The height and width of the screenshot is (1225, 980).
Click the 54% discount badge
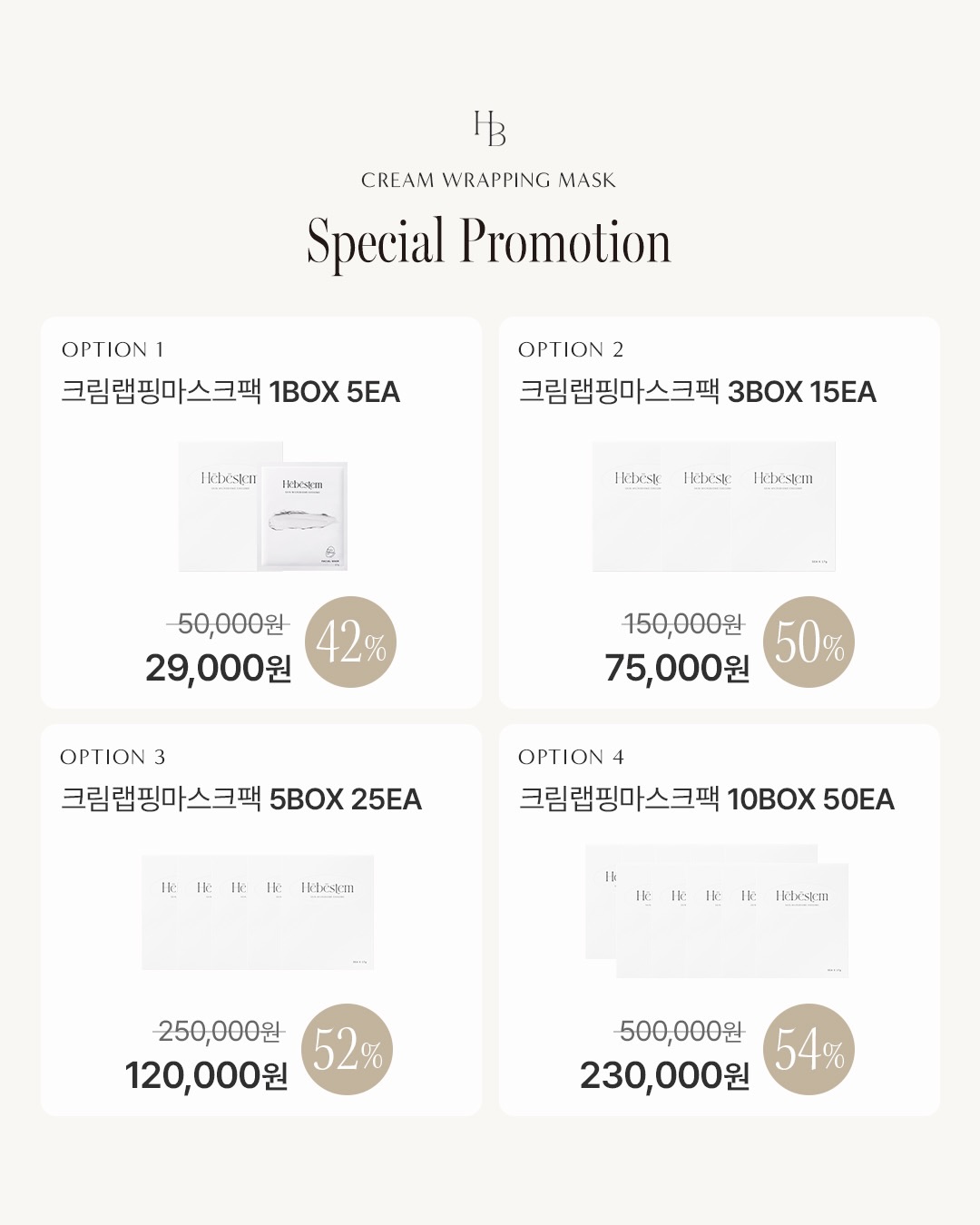point(809,1049)
